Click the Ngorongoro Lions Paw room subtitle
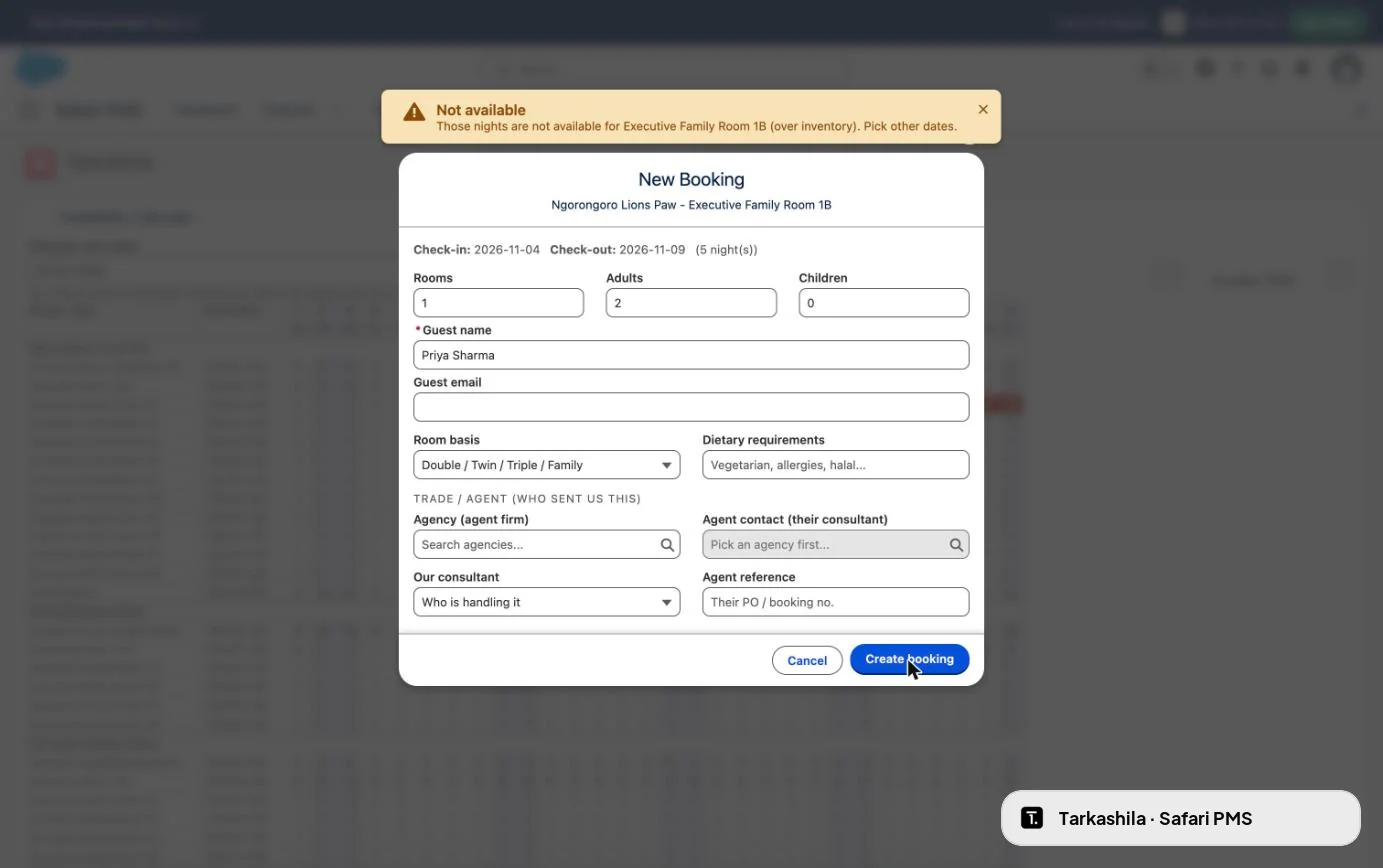 [x=692, y=205]
